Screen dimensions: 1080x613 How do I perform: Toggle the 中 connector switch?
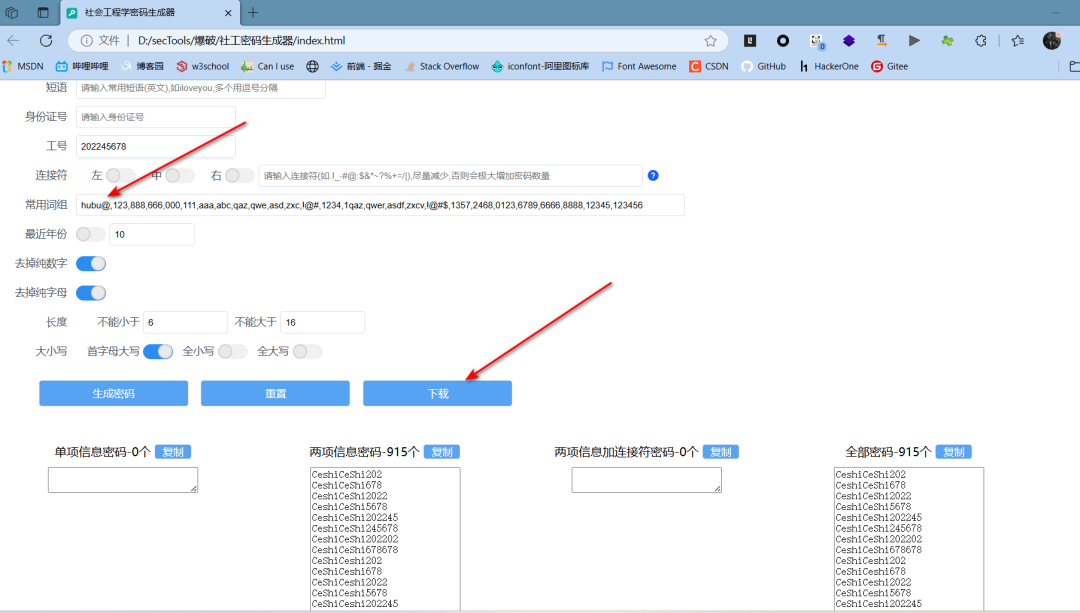click(180, 176)
